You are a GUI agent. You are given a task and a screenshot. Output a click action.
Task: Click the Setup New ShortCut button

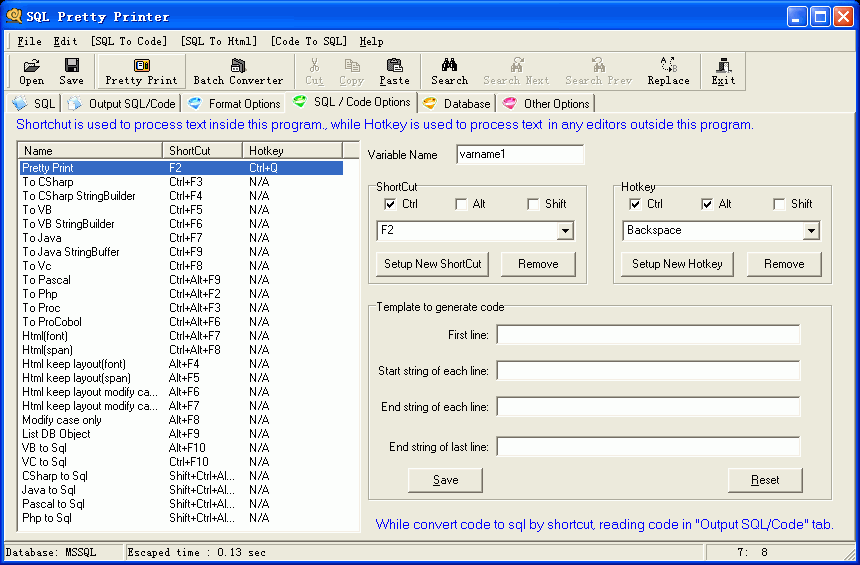coord(432,264)
